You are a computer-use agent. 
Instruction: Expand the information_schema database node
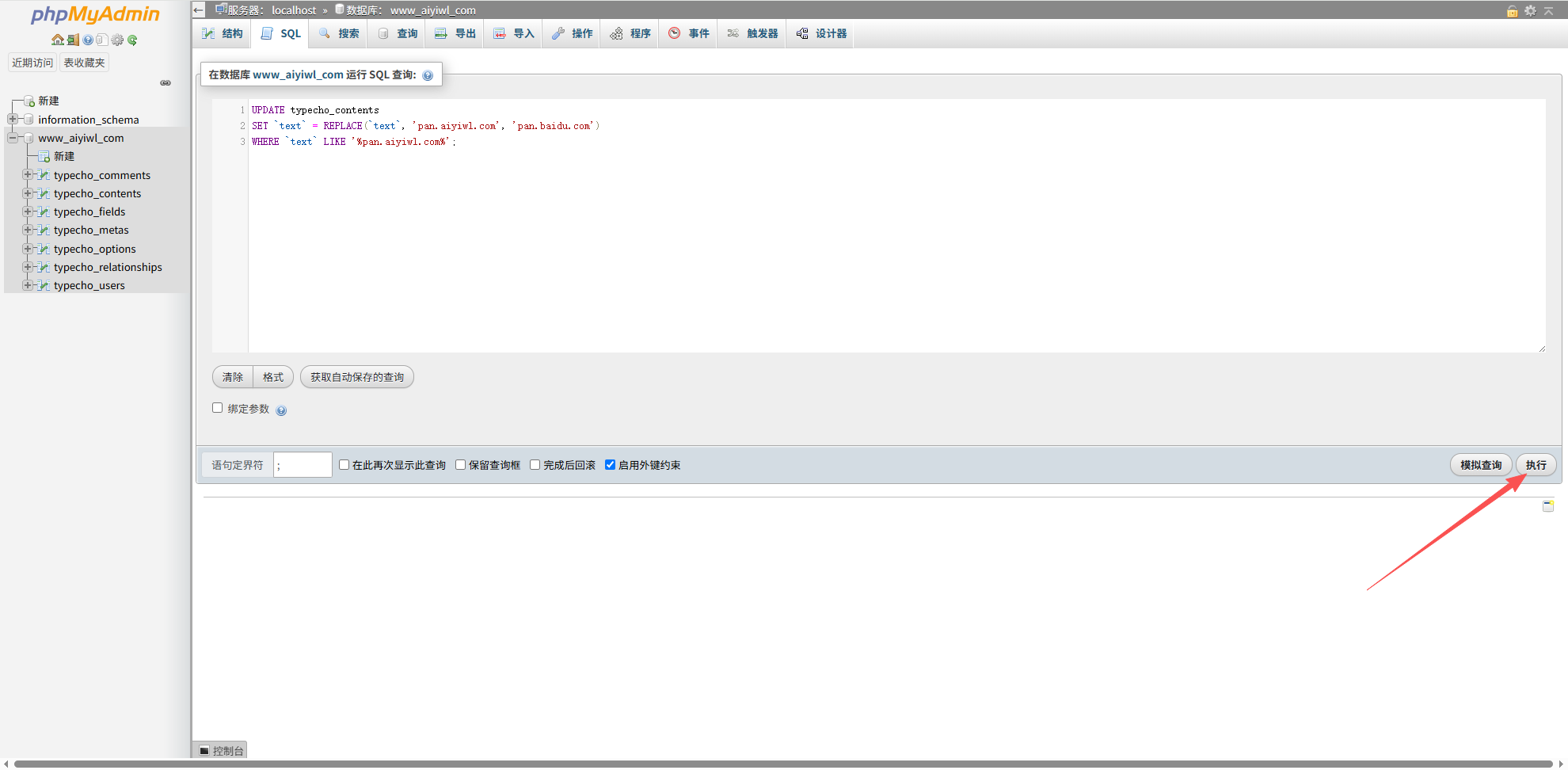[x=13, y=120]
